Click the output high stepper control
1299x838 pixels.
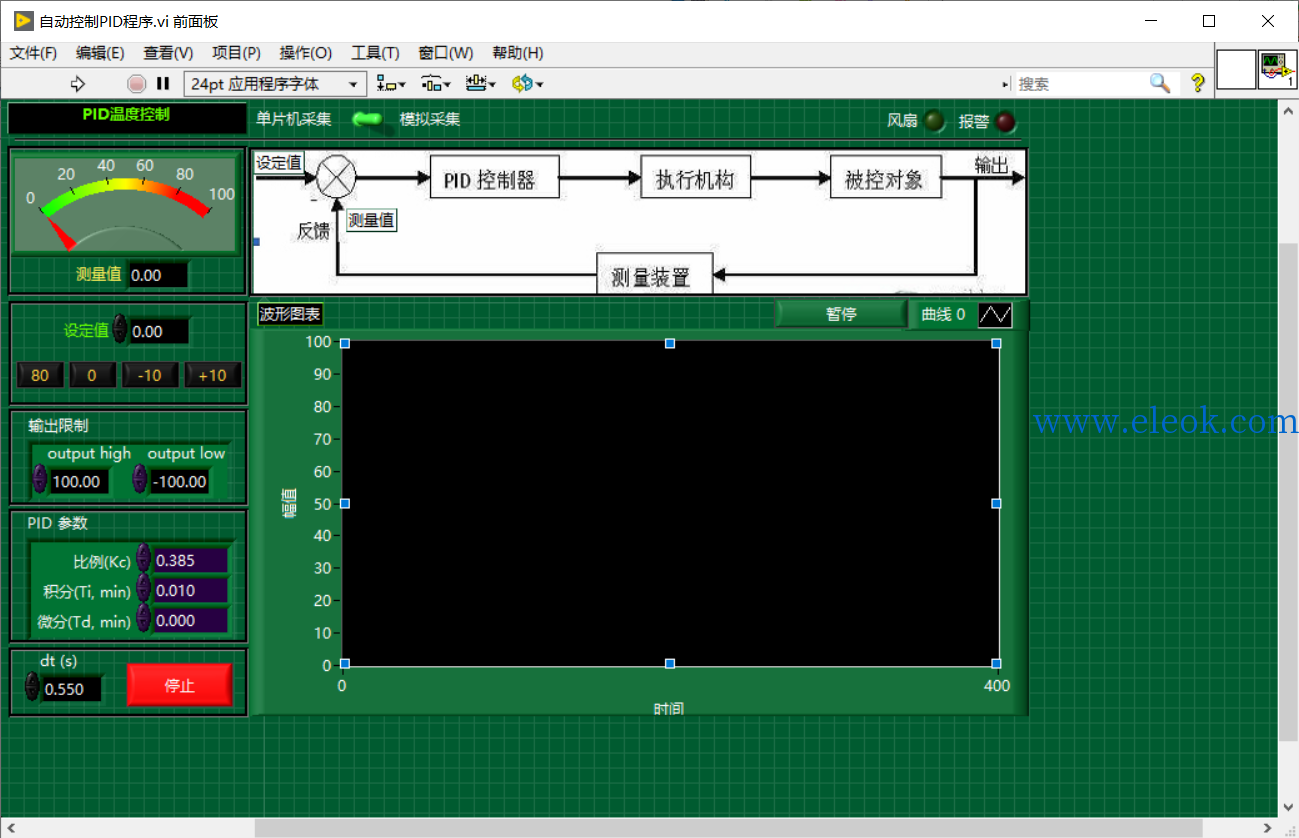pos(40,480)
